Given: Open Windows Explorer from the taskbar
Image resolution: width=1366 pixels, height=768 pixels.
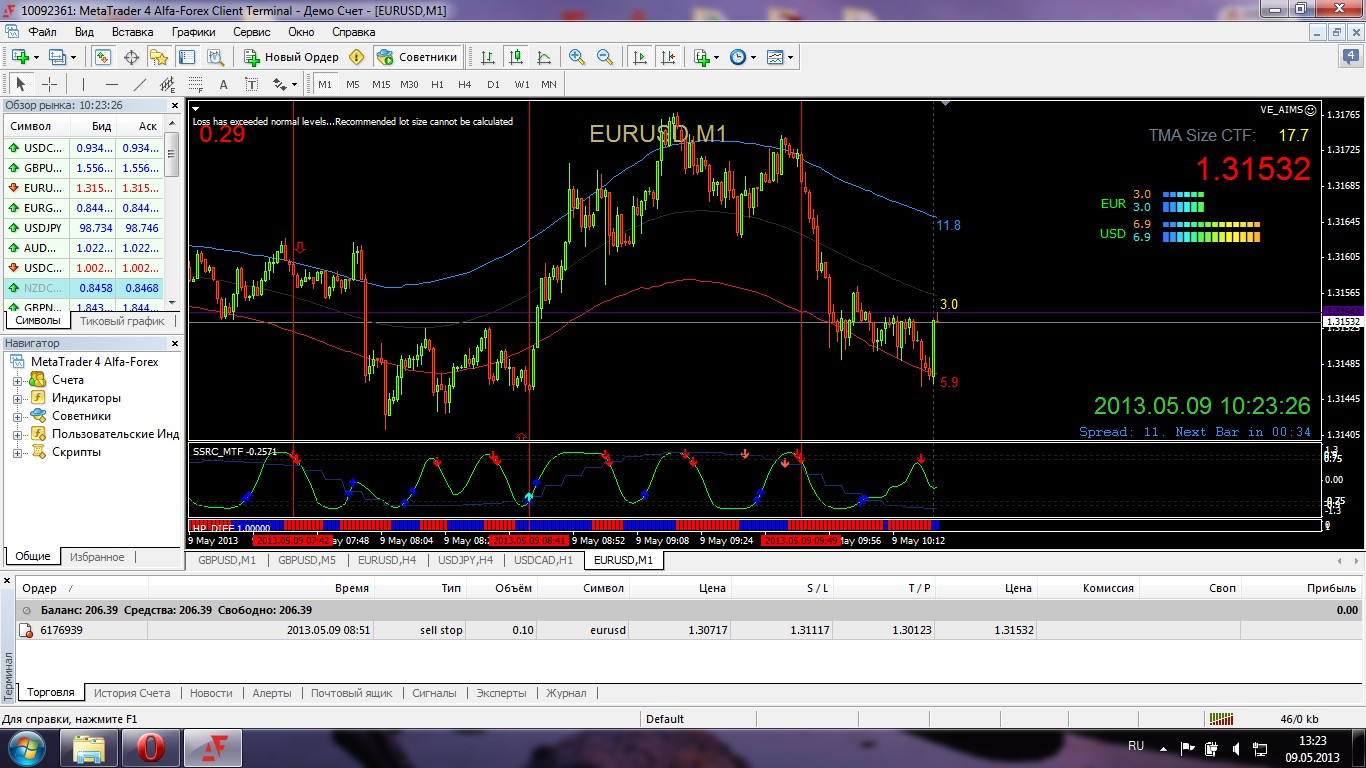Looking at the screenshot, I should (x=89, y=748).
